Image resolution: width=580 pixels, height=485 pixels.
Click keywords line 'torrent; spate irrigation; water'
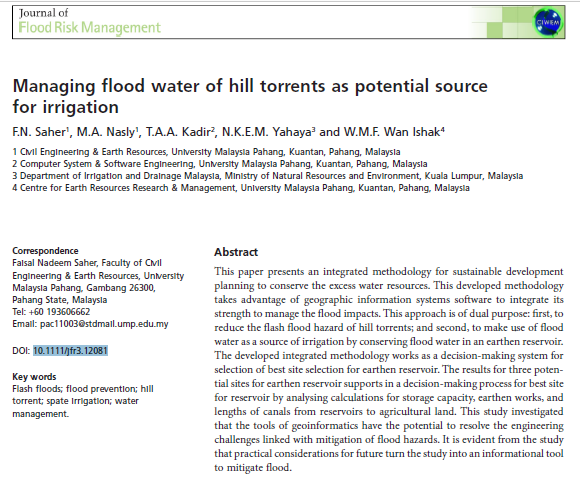click(75, 401)
